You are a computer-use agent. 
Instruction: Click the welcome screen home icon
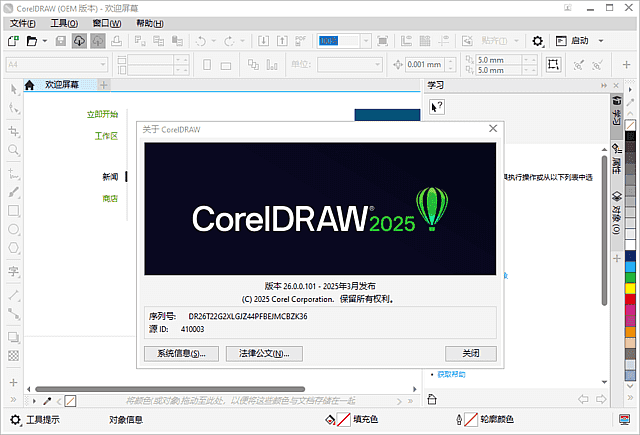point(30,85)
